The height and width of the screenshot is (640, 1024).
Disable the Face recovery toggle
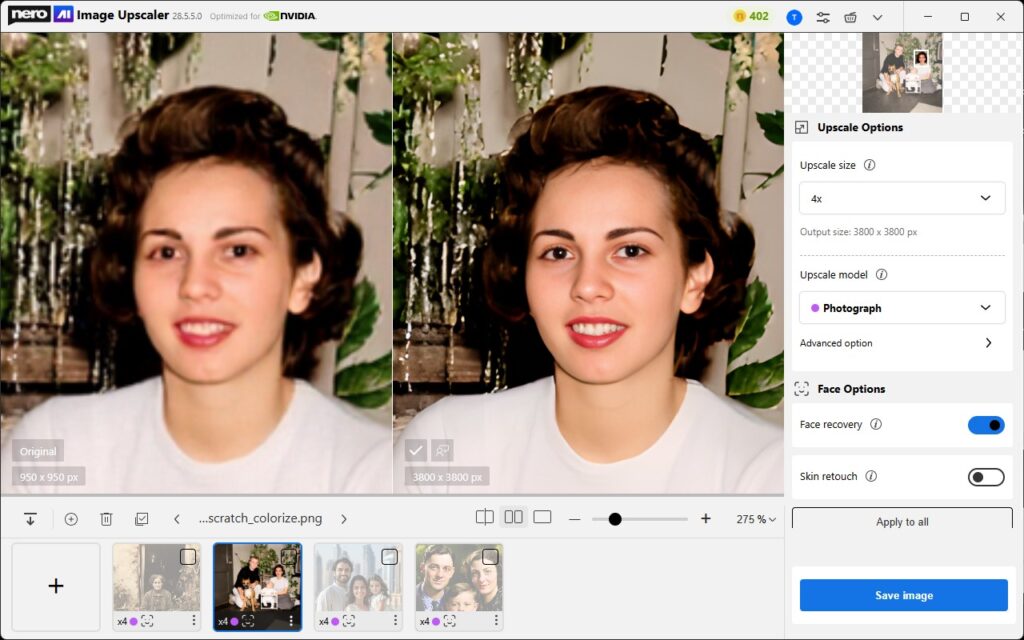(x=985, y=425)
